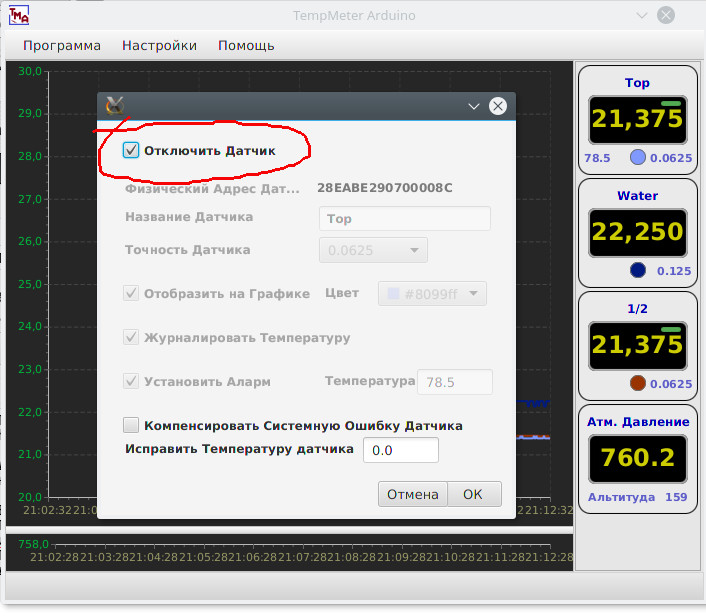Click the Атм. Давление title label
This screenshot has height=616, width=706.
click(x=638, y=421)
